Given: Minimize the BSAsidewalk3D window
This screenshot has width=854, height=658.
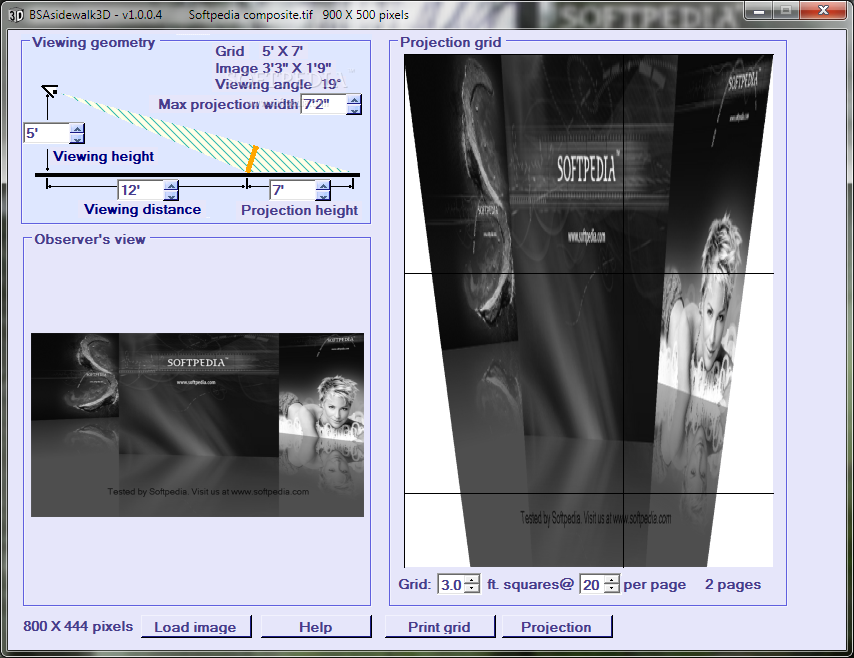Looking at the screenshot, I should 759,10.
